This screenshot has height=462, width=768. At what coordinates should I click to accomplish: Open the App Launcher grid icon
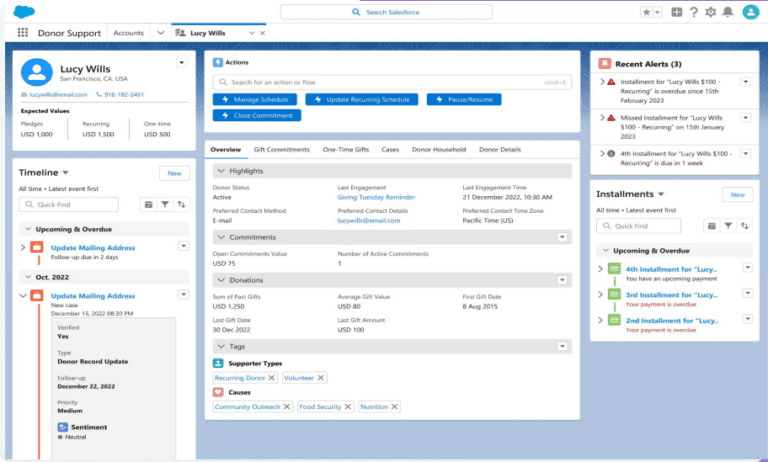coord(23,32)
